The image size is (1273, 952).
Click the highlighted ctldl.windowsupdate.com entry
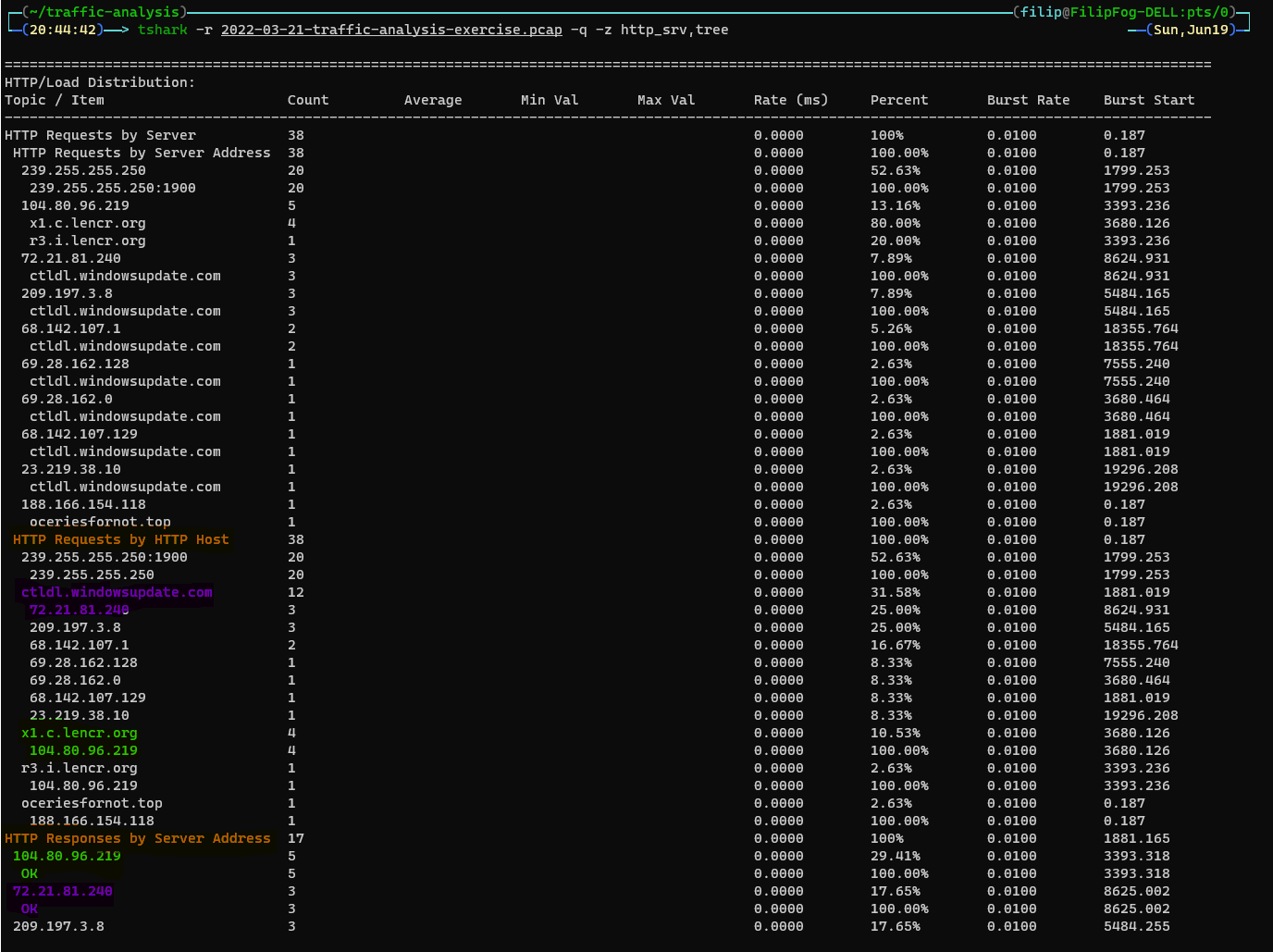[116, 592]
